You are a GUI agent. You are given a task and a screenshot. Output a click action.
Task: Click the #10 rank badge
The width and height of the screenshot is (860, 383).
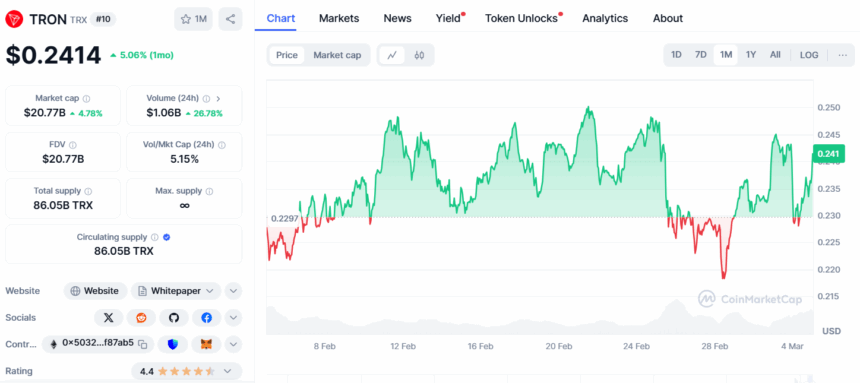(x=103, y=19)
